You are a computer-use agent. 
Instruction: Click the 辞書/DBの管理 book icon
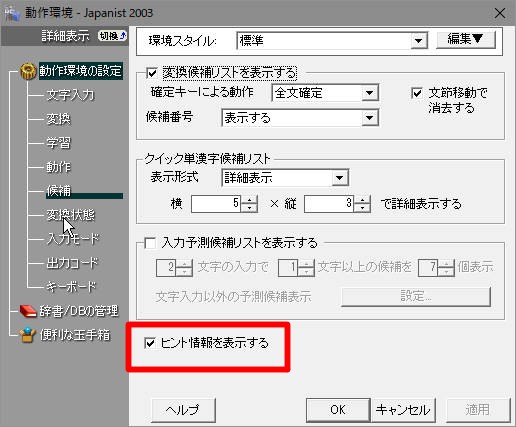[x=28, y=311]
